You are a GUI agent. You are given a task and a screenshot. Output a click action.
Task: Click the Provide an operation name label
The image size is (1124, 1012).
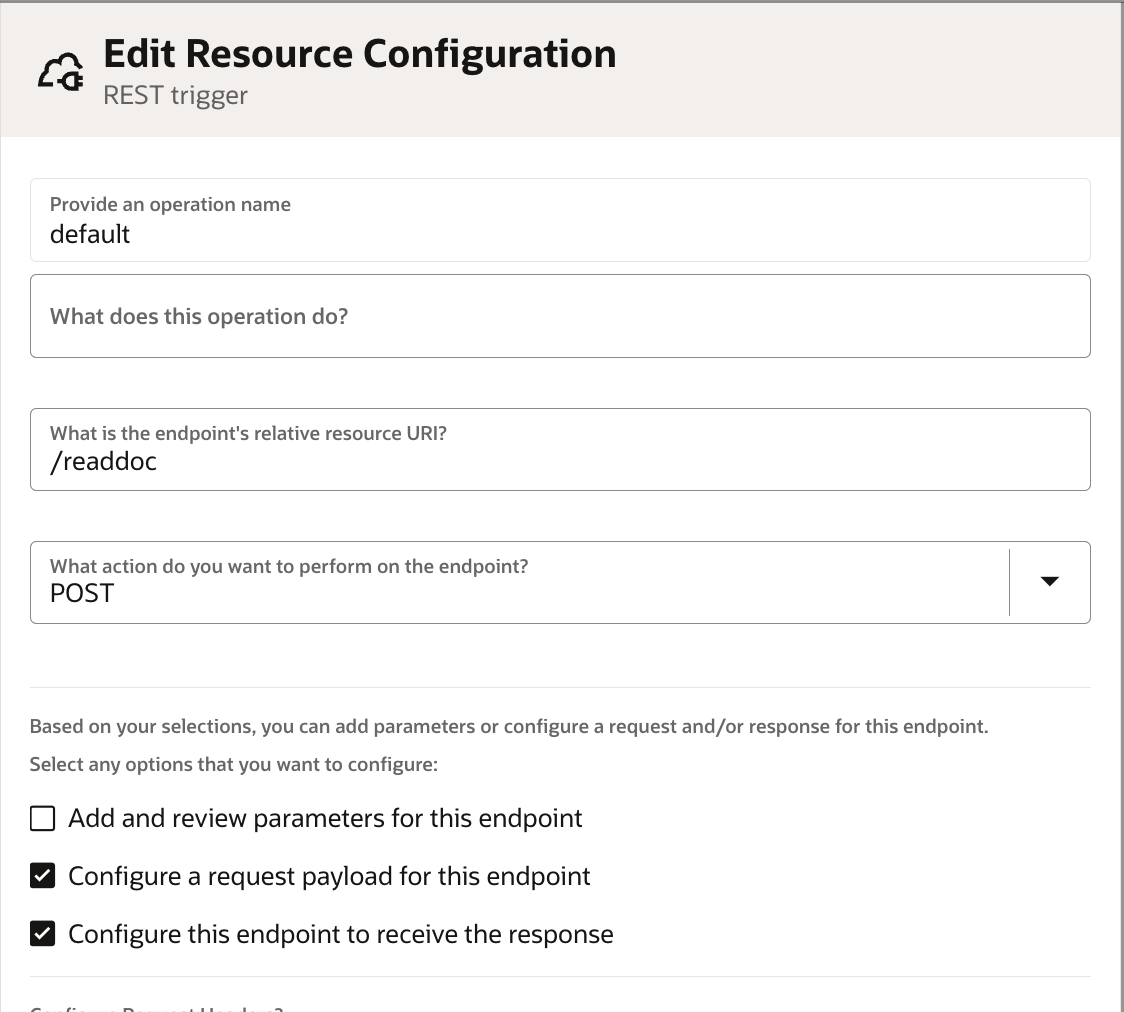click(170, 204)
